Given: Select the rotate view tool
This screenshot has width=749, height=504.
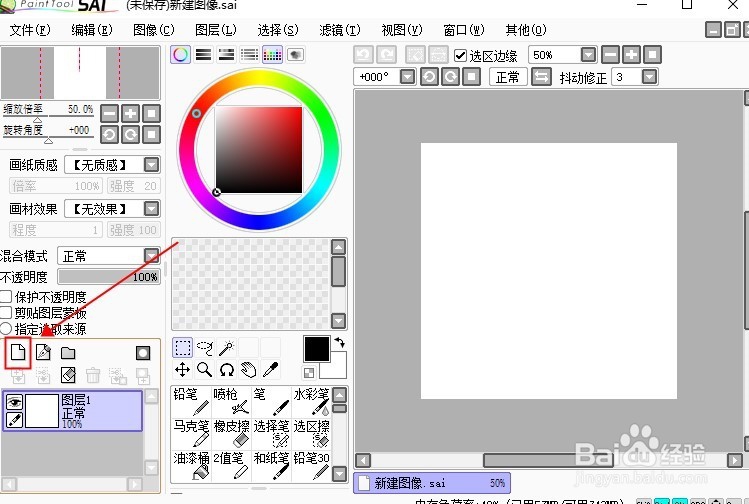Looking at the screenshot, I should [226, 369].
